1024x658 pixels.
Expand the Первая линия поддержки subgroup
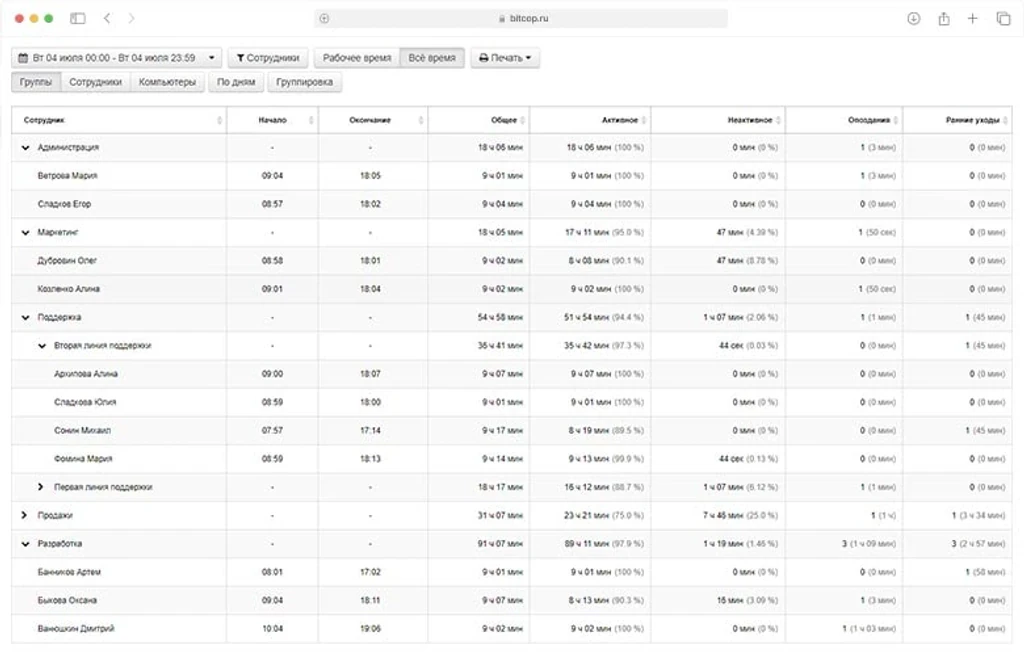click(40, 487)
